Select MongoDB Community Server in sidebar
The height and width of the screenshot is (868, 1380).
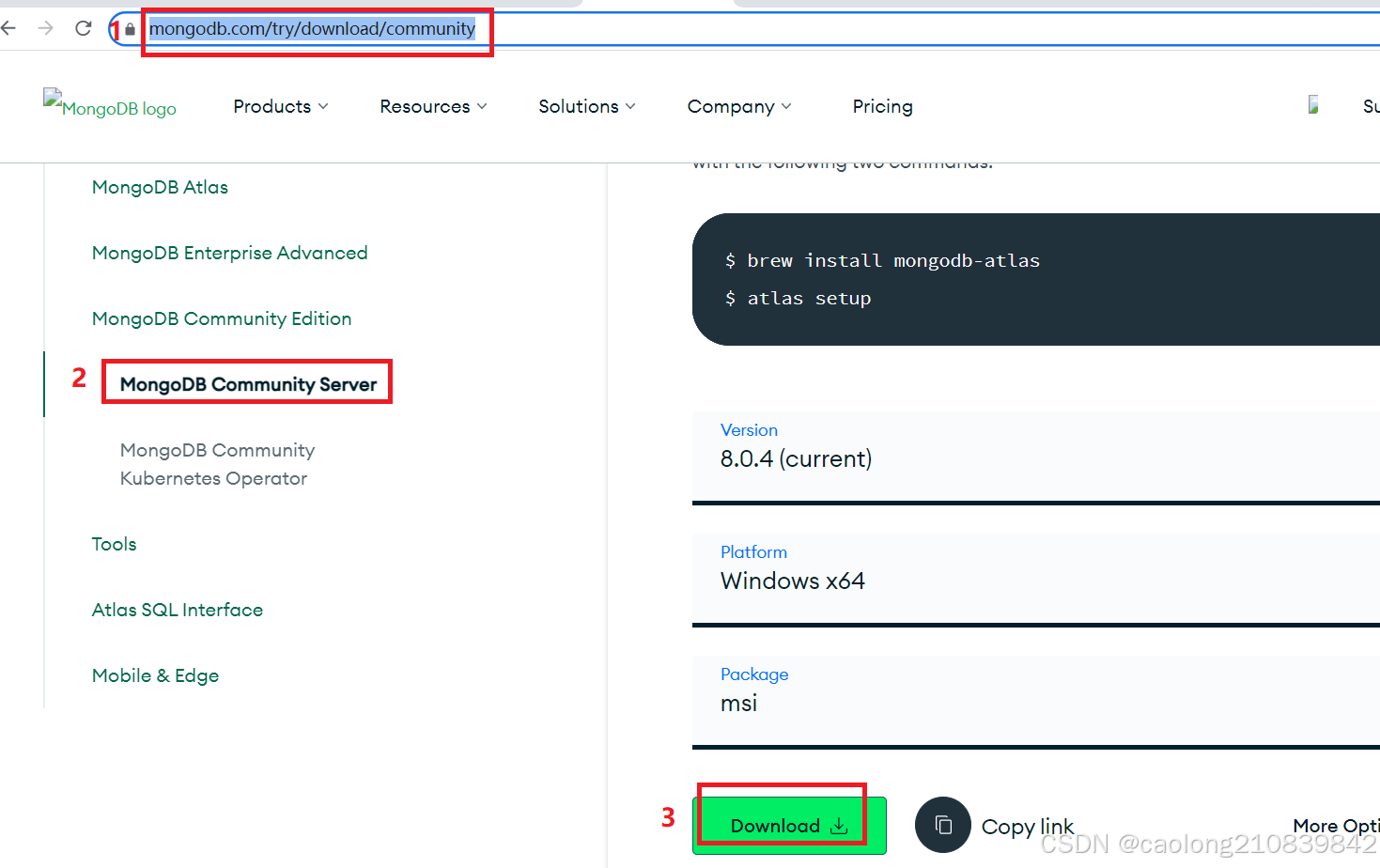pos(248,384)
